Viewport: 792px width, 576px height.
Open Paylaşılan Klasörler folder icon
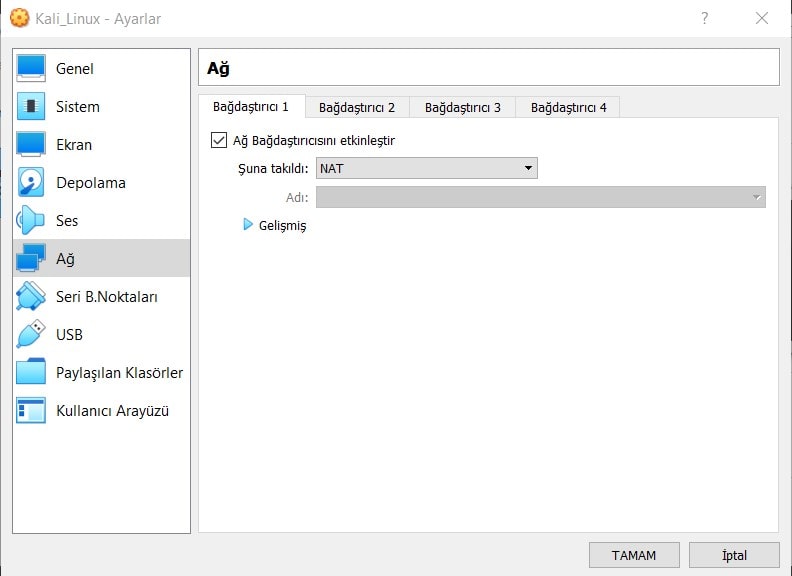click(31, 372)
